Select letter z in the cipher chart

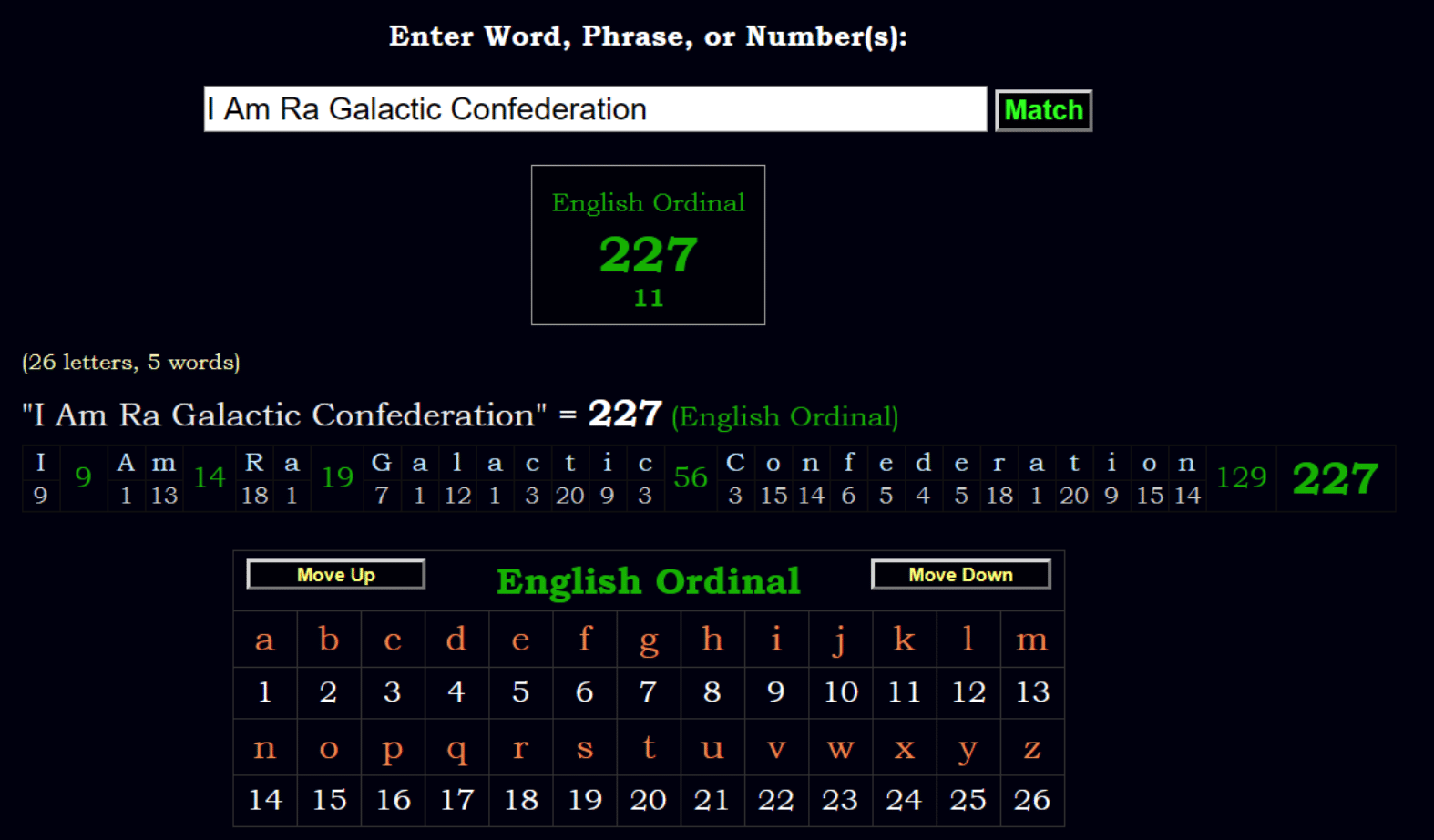tap(1031, 748)
